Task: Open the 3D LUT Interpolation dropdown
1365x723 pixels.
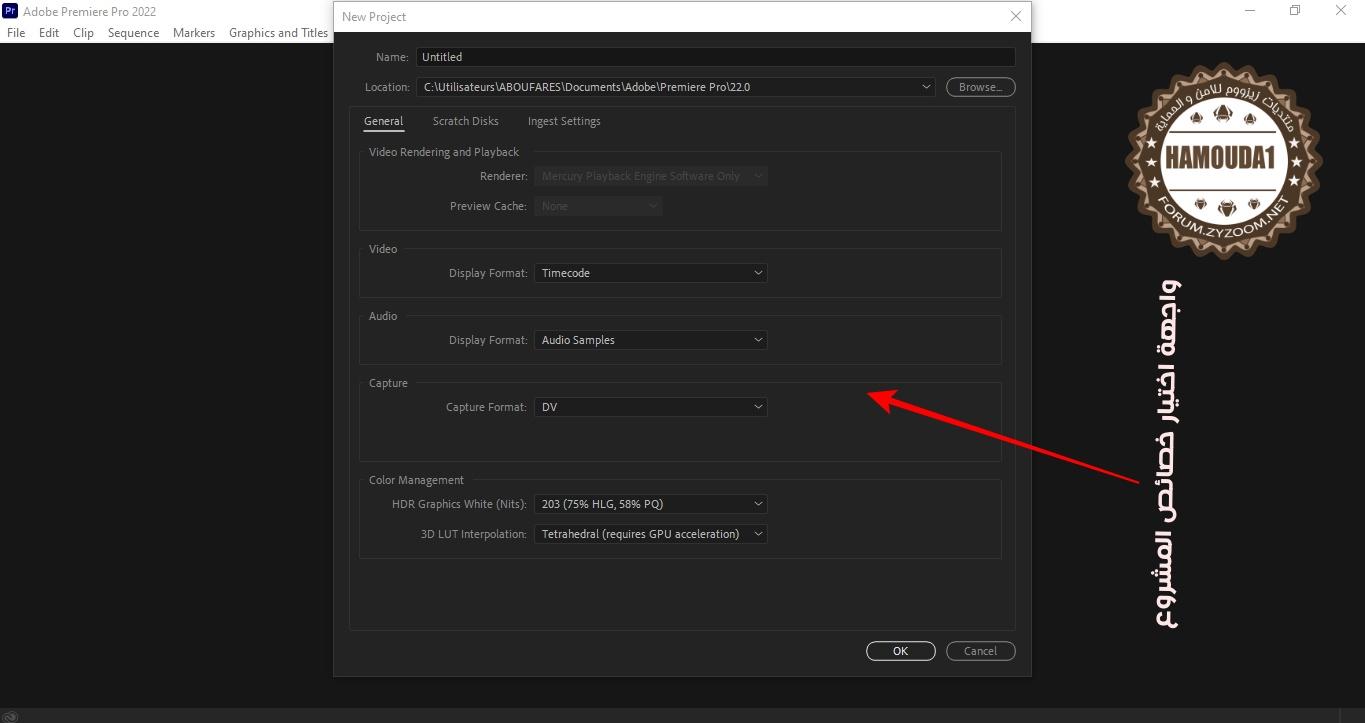Action: click(651, 534)
